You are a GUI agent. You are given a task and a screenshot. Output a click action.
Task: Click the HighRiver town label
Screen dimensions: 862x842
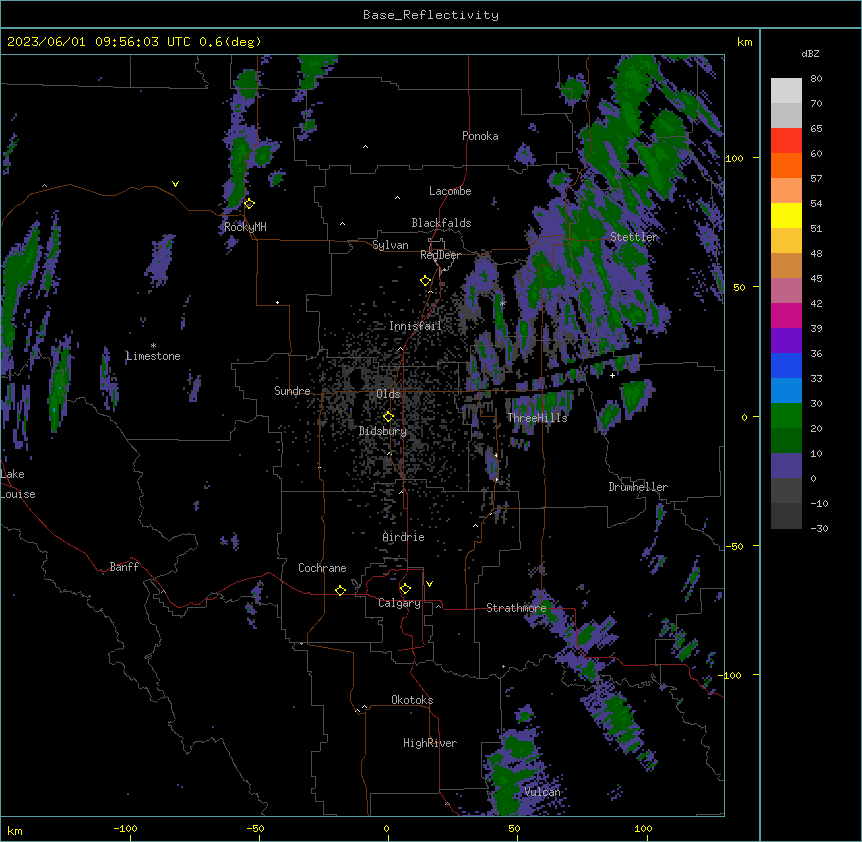[430, 743]
